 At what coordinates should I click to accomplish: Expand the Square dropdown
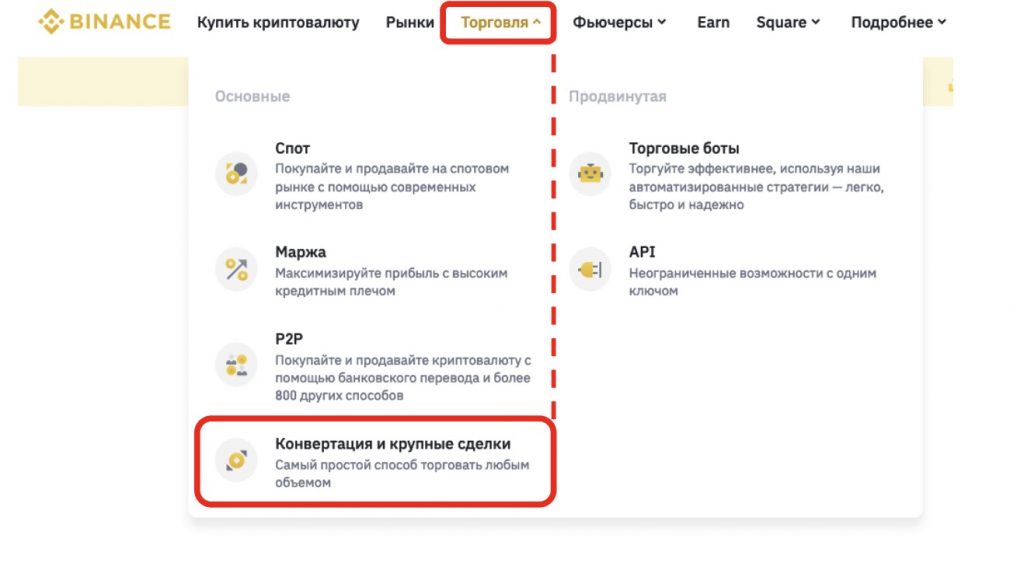pos(787,22)
